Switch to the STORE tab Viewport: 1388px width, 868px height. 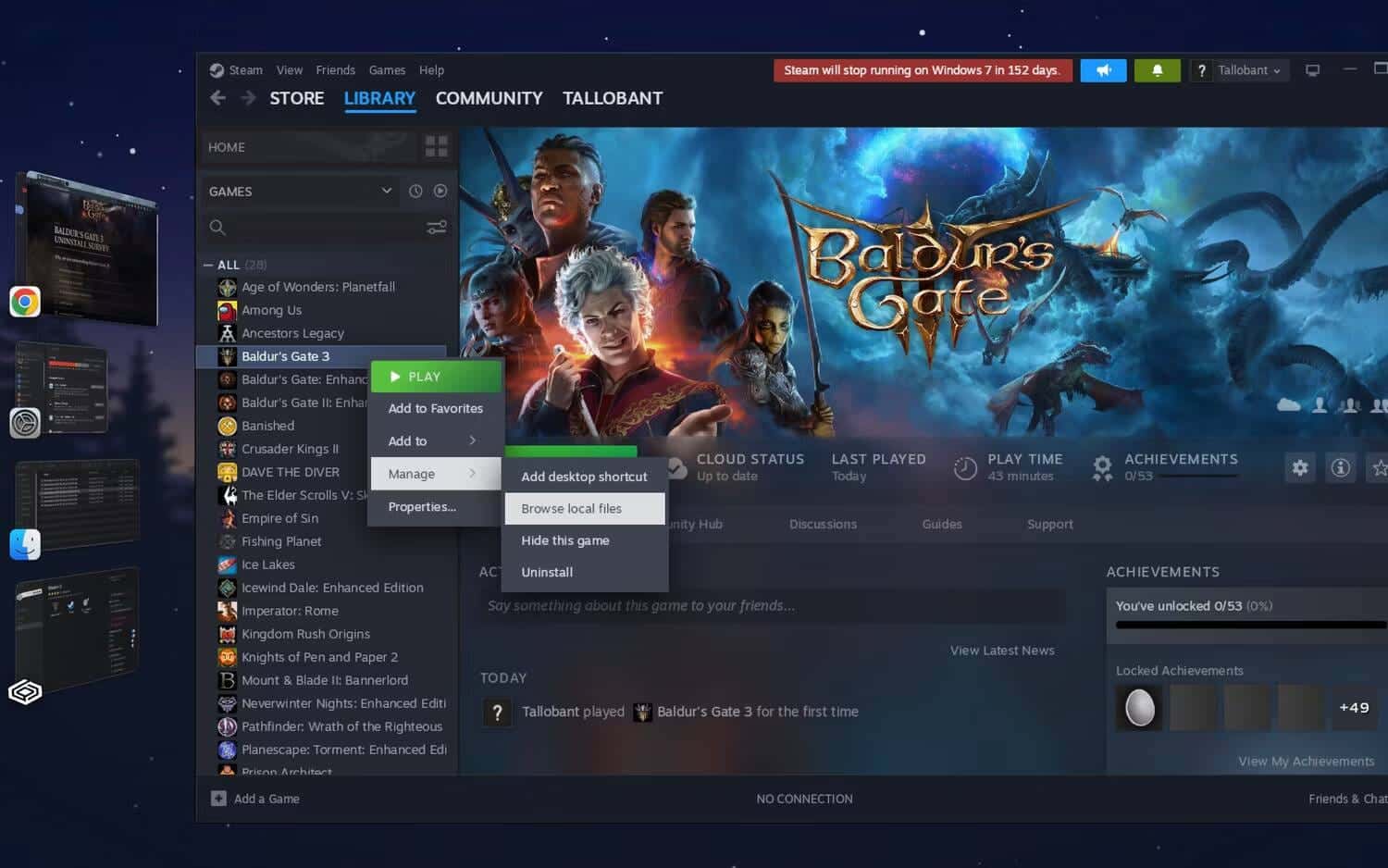295,98
